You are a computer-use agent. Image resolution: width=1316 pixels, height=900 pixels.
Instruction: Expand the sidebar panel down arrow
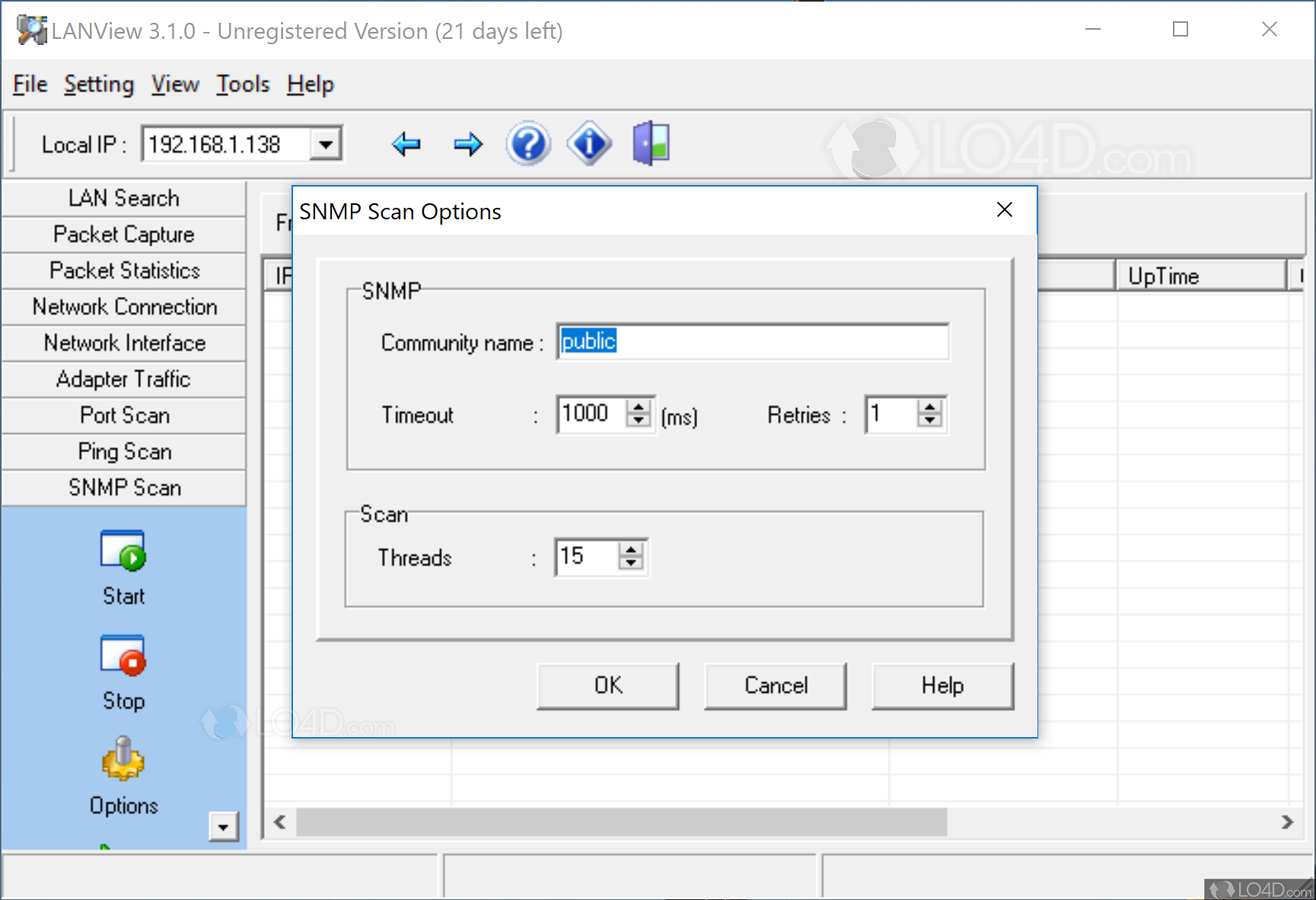click(223, 827)
